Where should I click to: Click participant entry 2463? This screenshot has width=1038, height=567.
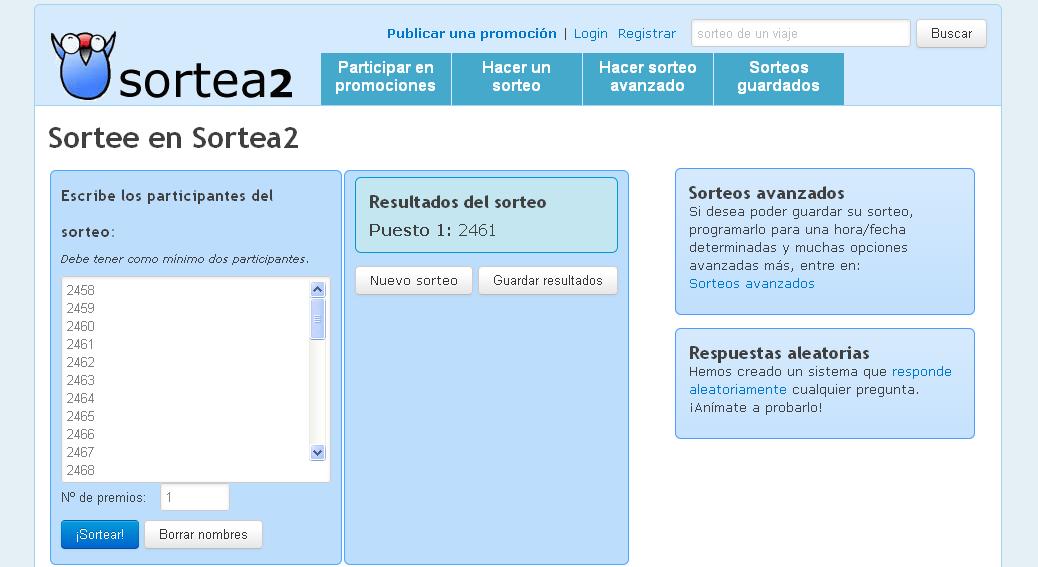[x=81, y=380]
